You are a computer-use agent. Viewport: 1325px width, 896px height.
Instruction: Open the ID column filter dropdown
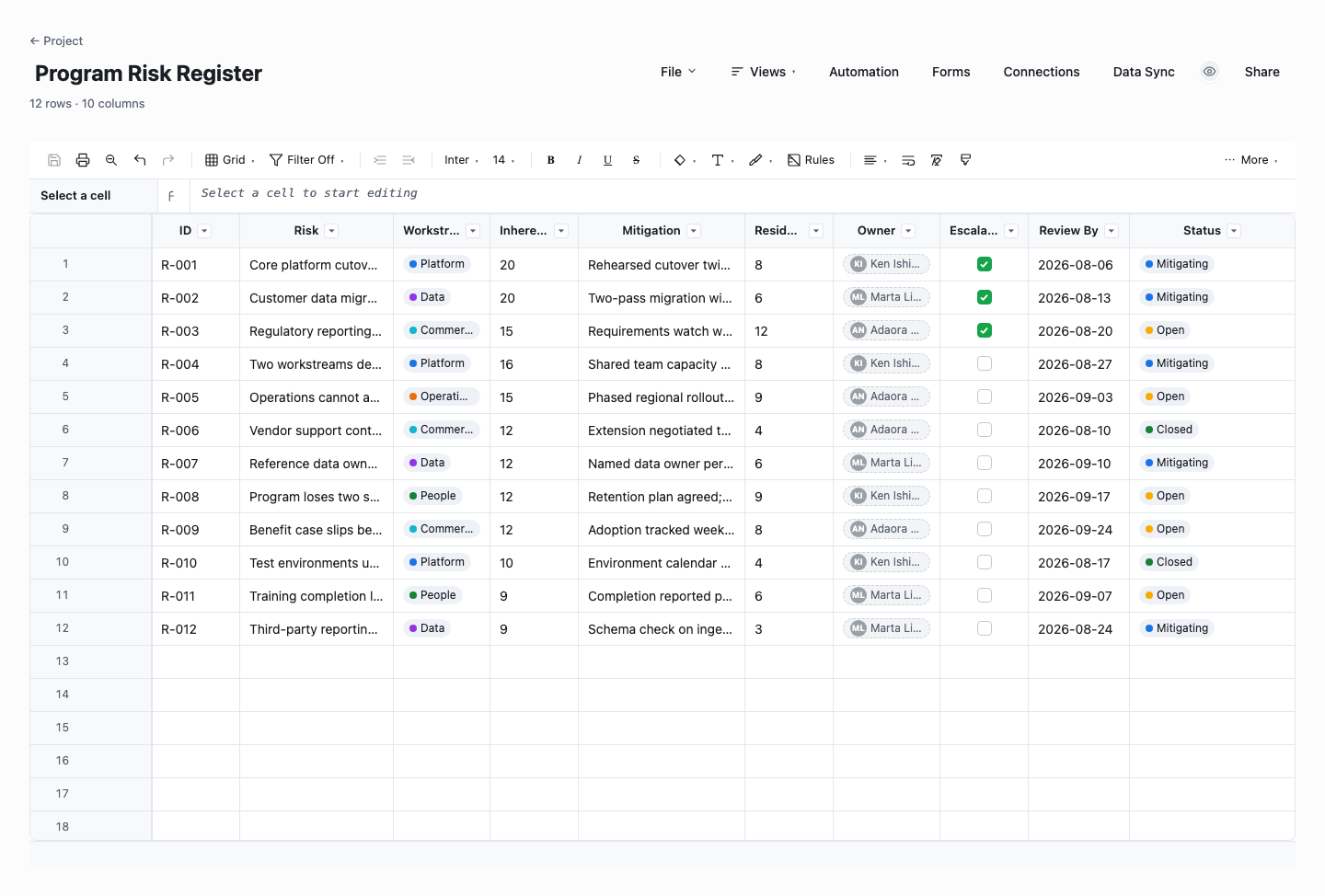click(205, 231)
